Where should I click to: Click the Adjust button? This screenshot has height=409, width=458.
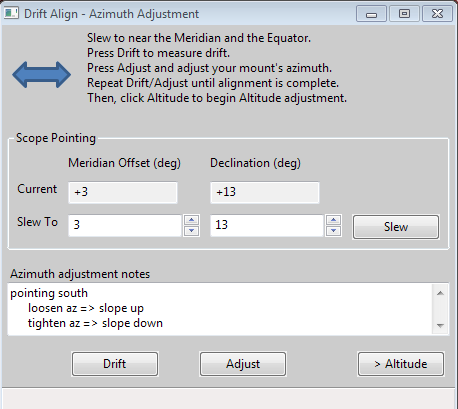tap(243, 364)
